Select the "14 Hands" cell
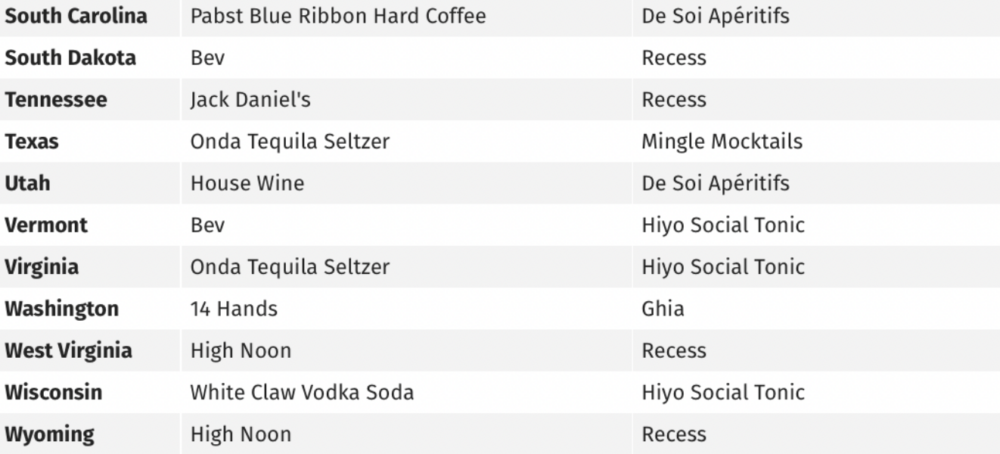Screen dimensions: 1000x454 pos(234,309)
